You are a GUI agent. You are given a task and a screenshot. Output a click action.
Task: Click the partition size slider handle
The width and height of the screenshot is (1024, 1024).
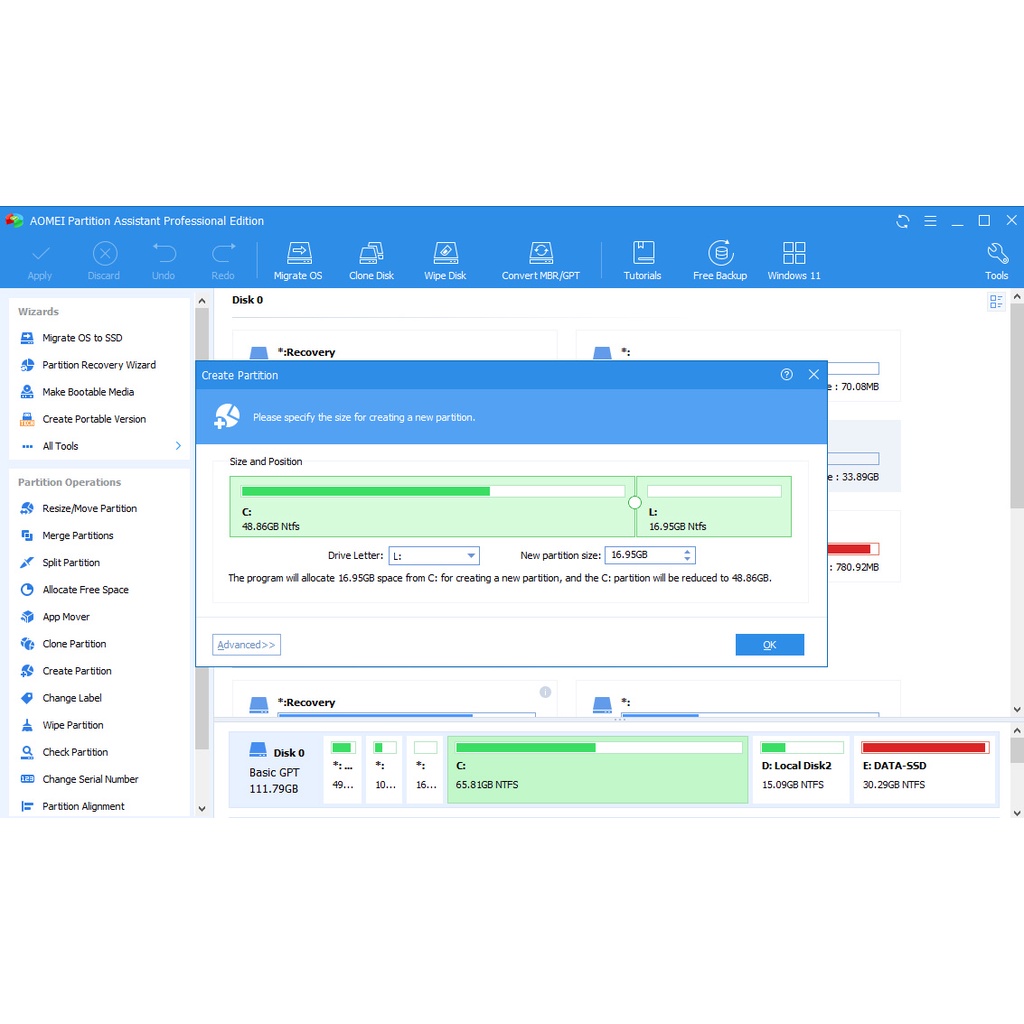pyautogui.click(x=635, y=503)
